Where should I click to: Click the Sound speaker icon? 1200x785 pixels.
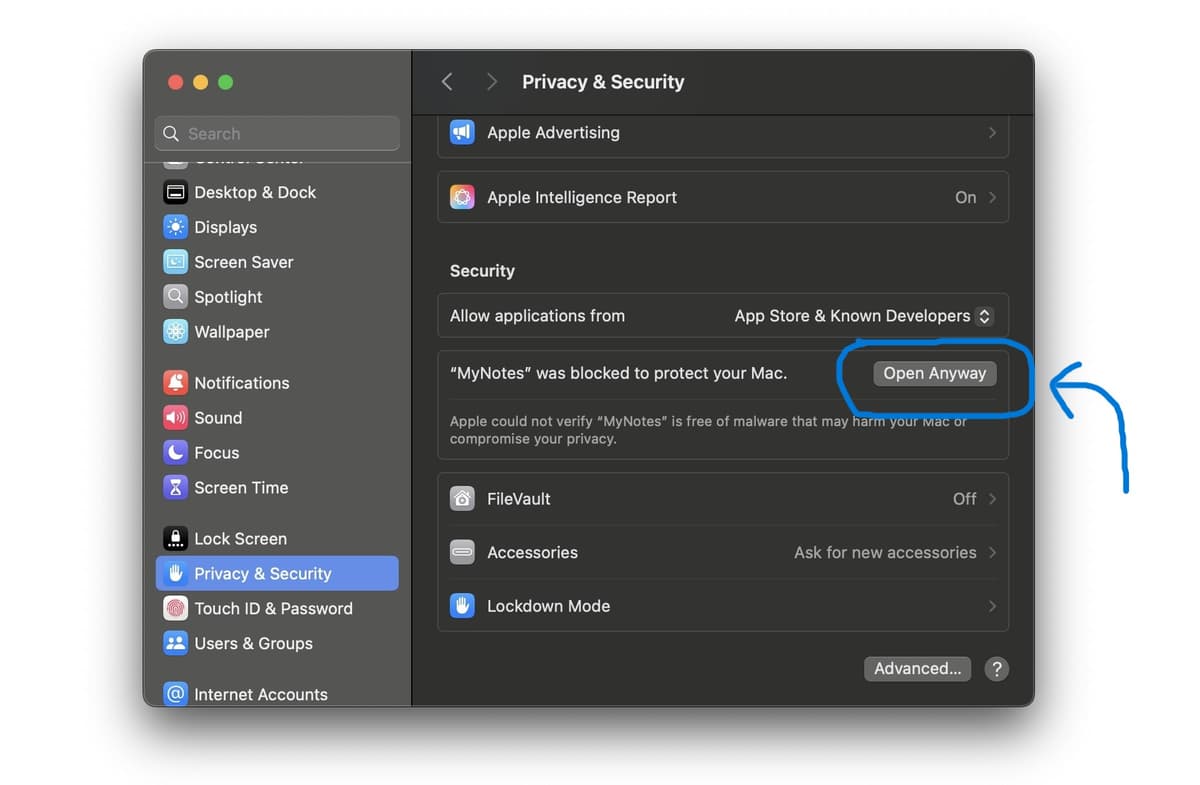click(x=175, y=418)
